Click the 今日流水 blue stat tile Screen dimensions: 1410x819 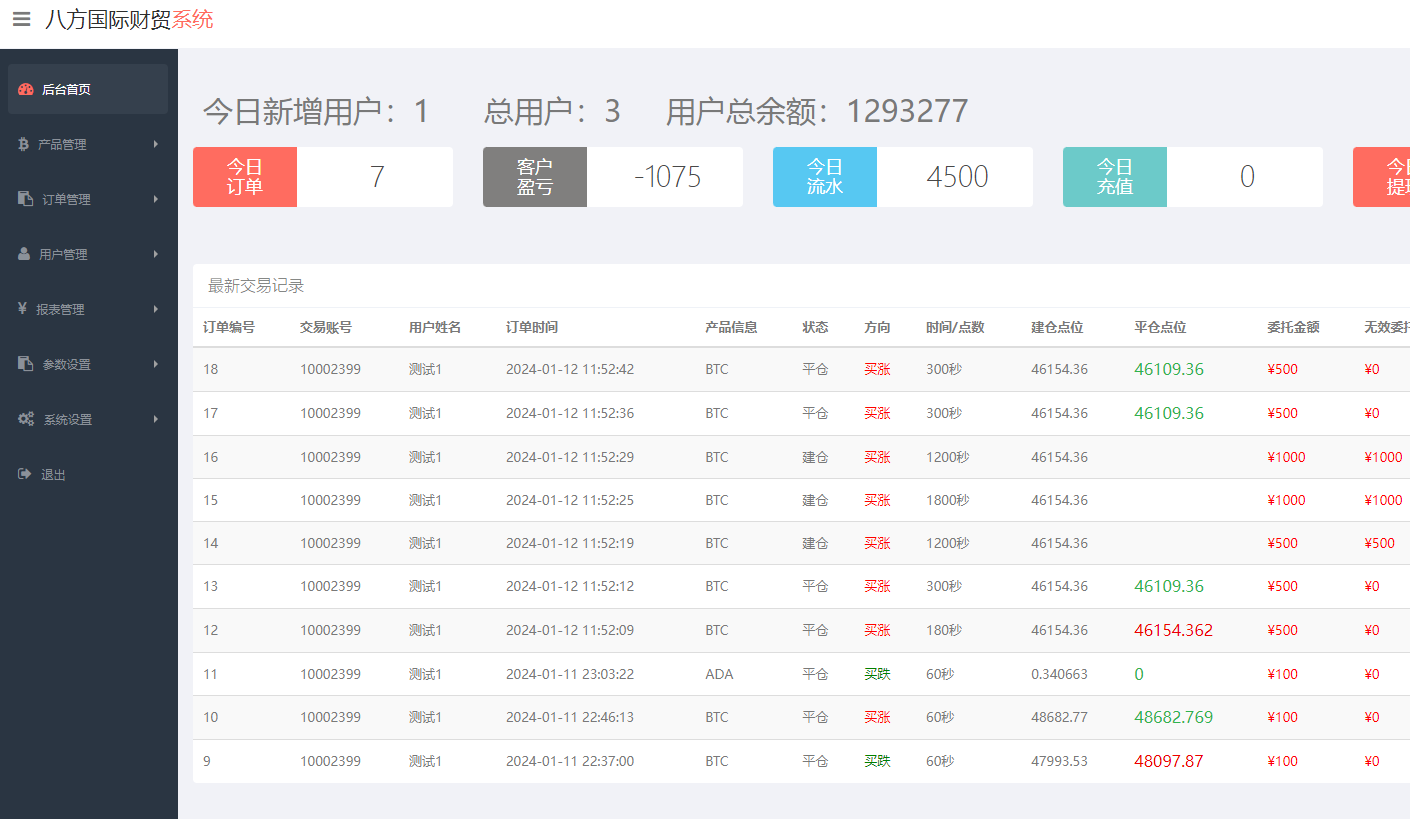(x=825, y=177)
